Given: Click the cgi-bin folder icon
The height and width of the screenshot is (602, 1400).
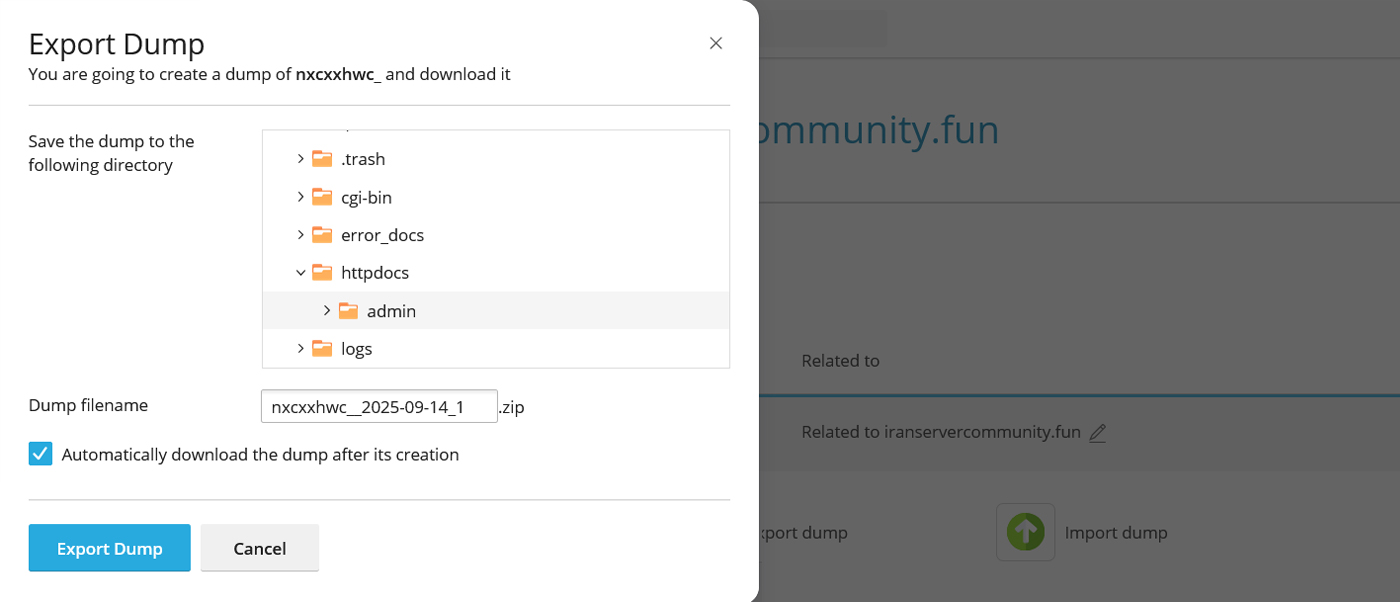Looking at the screenshot, I should click(x=321, y=197).
